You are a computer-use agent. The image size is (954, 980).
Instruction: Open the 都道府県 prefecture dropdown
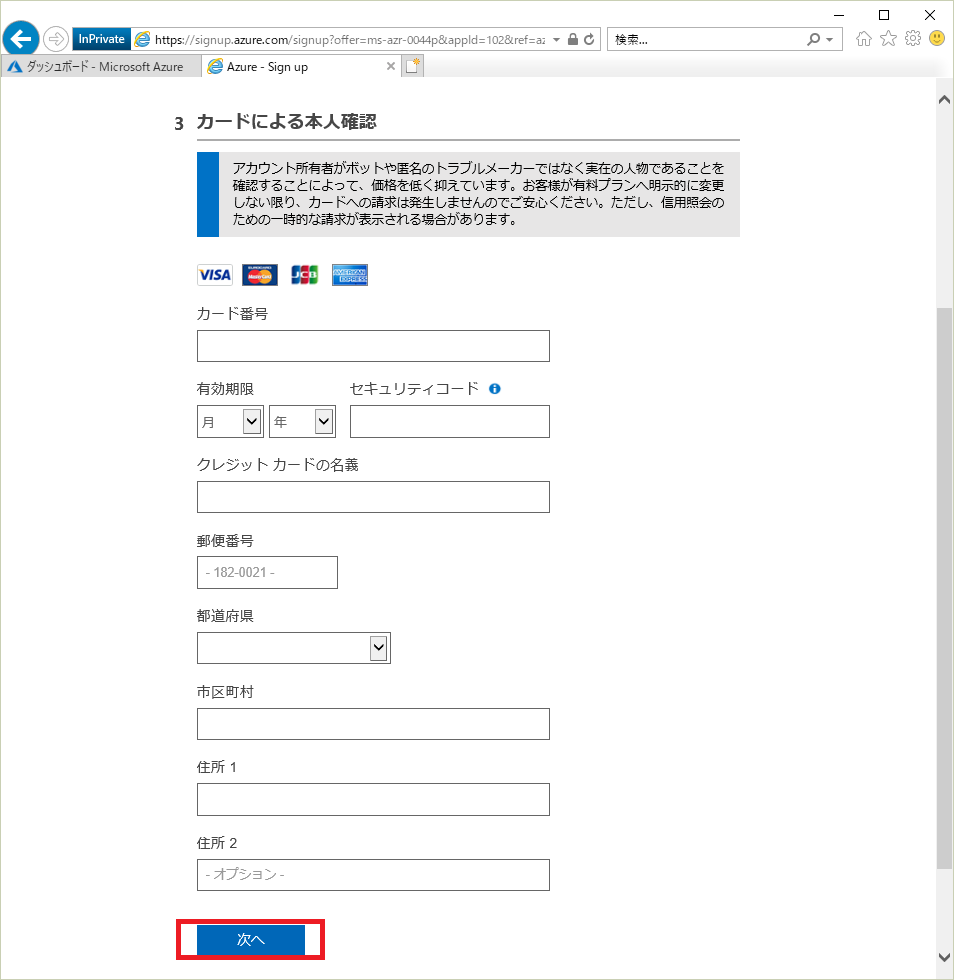point(294,648)
